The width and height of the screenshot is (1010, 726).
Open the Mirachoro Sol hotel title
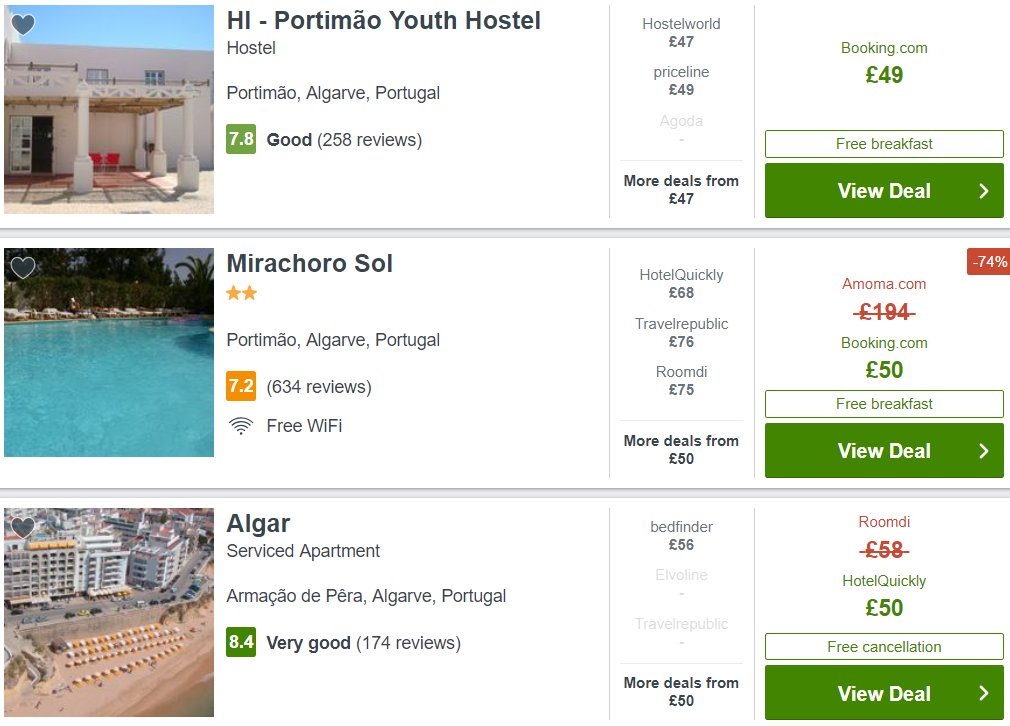pyautogui.click(x=309, y=263)
